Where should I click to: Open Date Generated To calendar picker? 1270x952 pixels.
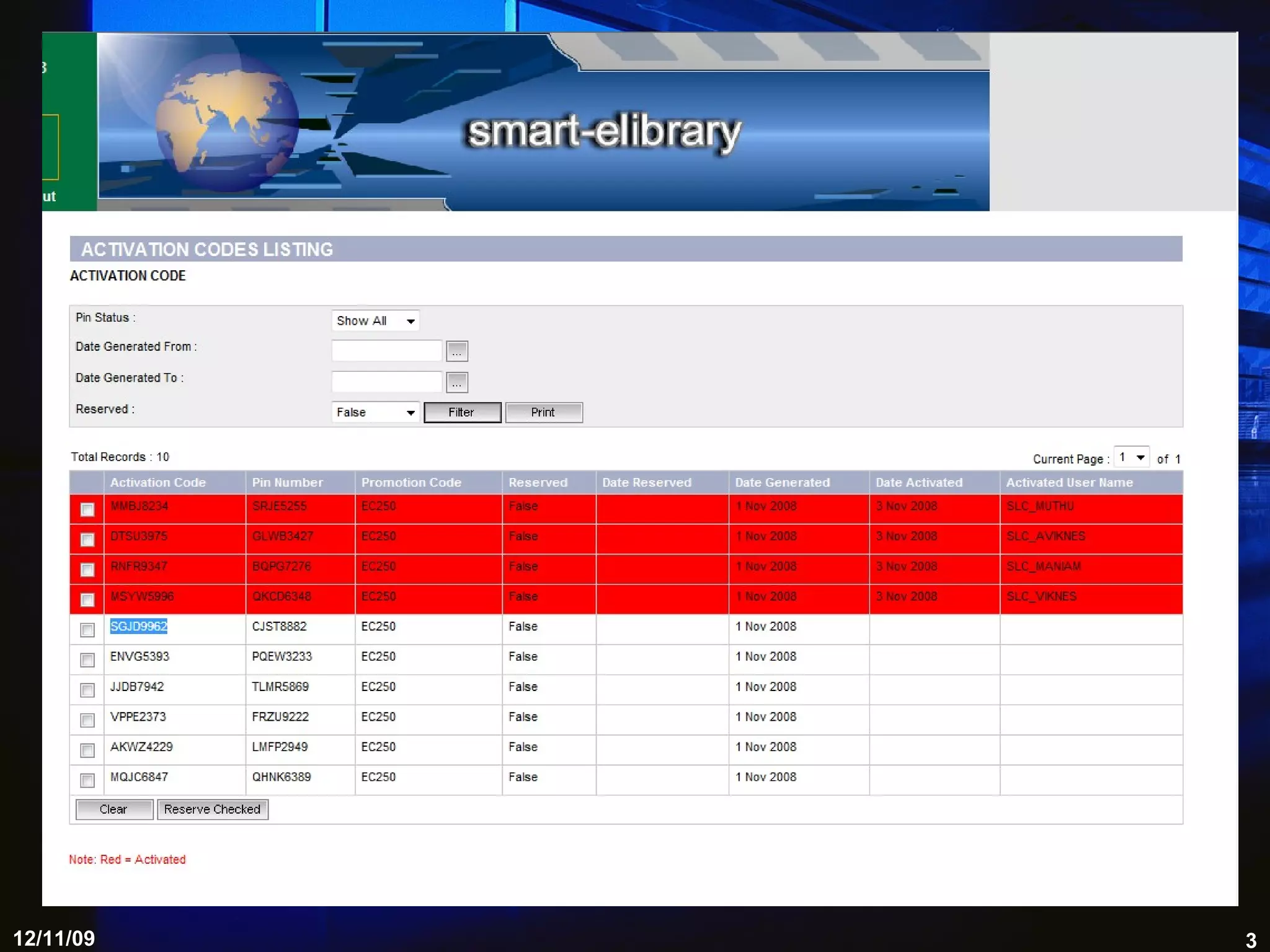(x=457, y=382)
